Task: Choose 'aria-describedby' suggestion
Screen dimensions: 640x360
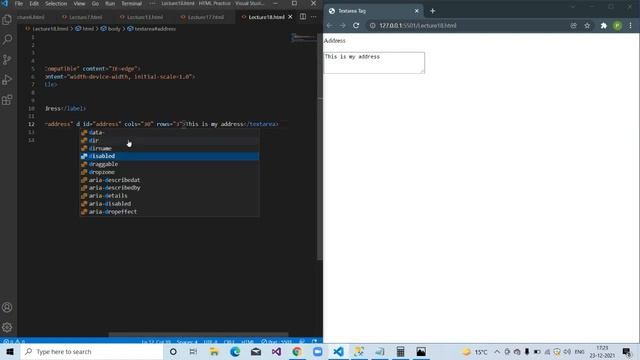Action: 169,188
